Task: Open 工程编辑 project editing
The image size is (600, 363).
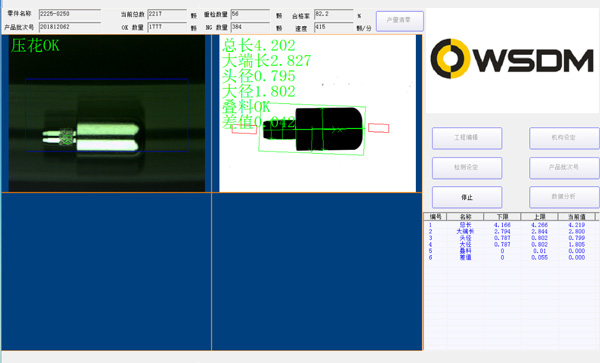Action: pyautogui.click(x=467, y=138)
